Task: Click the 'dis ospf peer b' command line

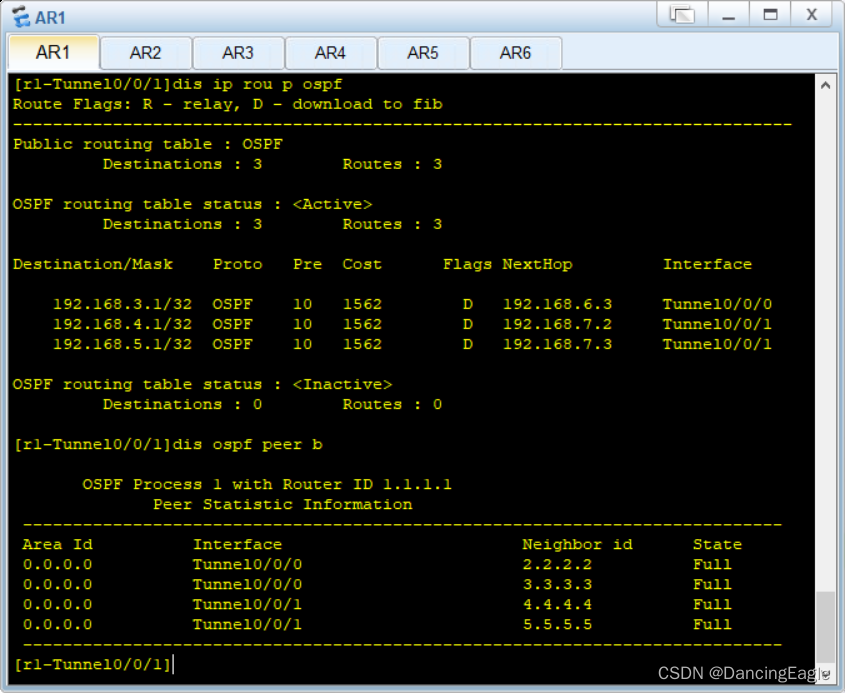Action: pos(168,445)
